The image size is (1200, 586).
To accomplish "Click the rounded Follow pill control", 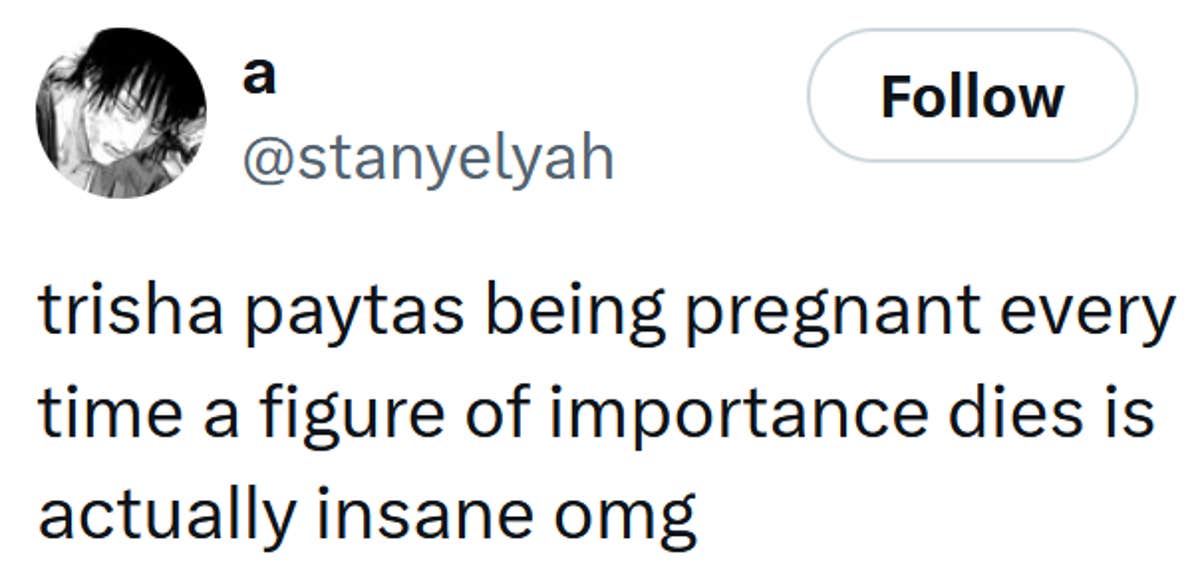I will point(971,96).
